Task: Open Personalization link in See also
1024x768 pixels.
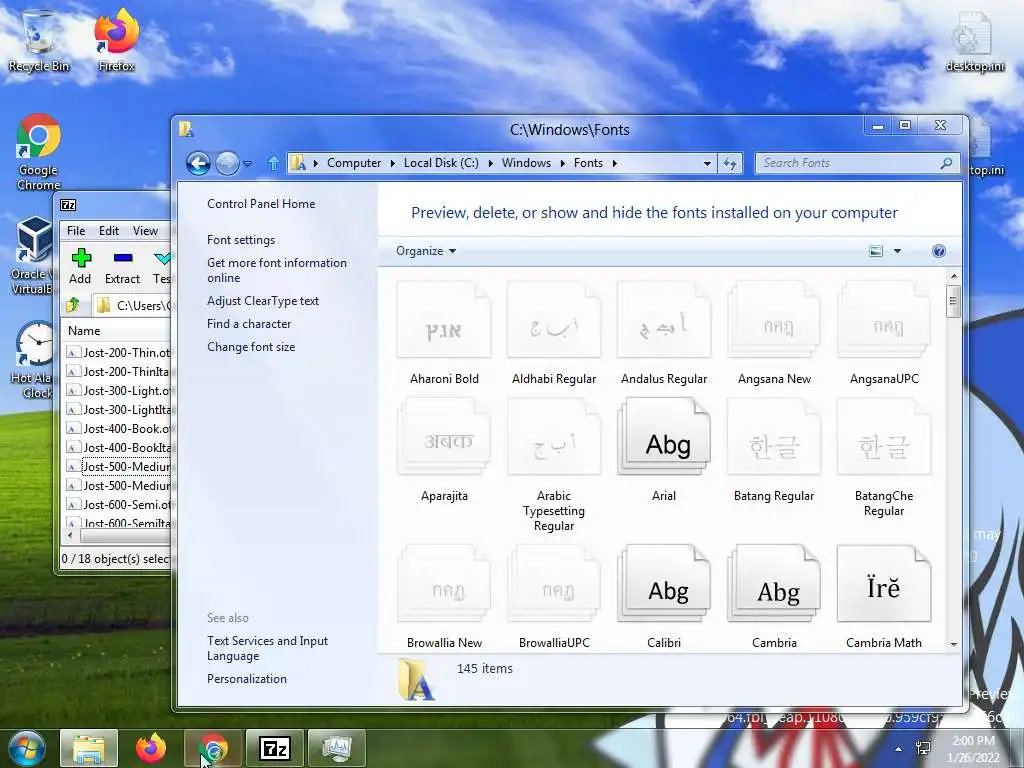Action: point(247,679)
